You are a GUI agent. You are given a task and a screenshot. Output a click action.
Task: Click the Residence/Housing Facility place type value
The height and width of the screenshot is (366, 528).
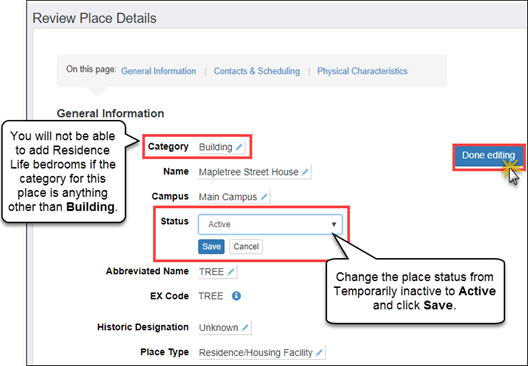256,353
